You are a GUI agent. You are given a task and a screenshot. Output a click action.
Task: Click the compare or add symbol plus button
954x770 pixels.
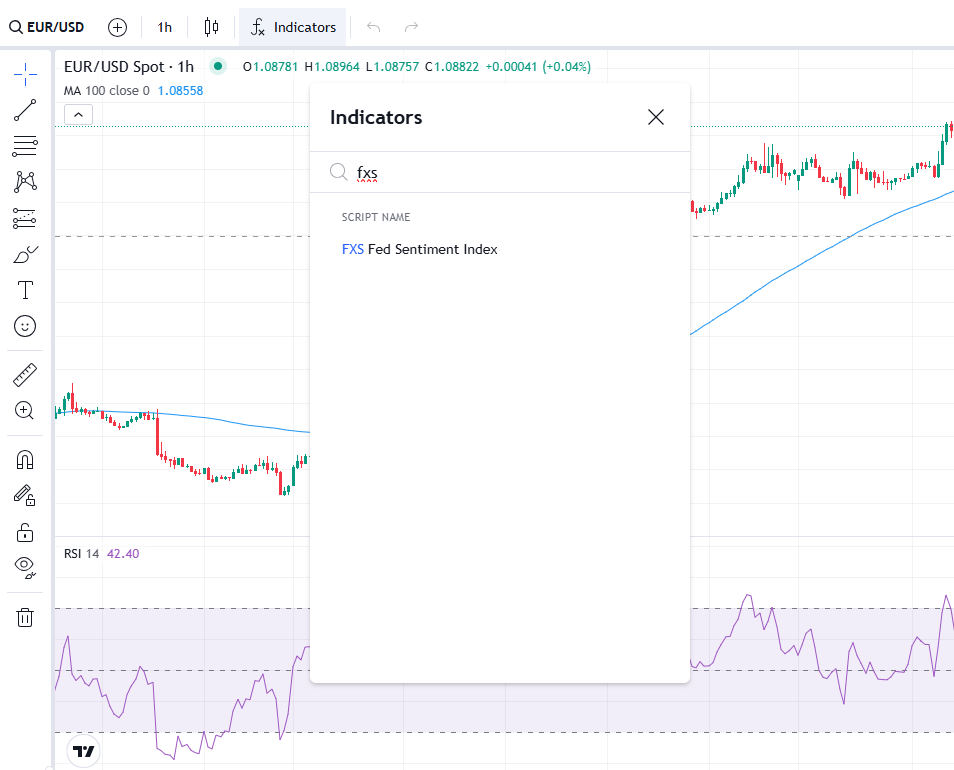coord(117,27)
